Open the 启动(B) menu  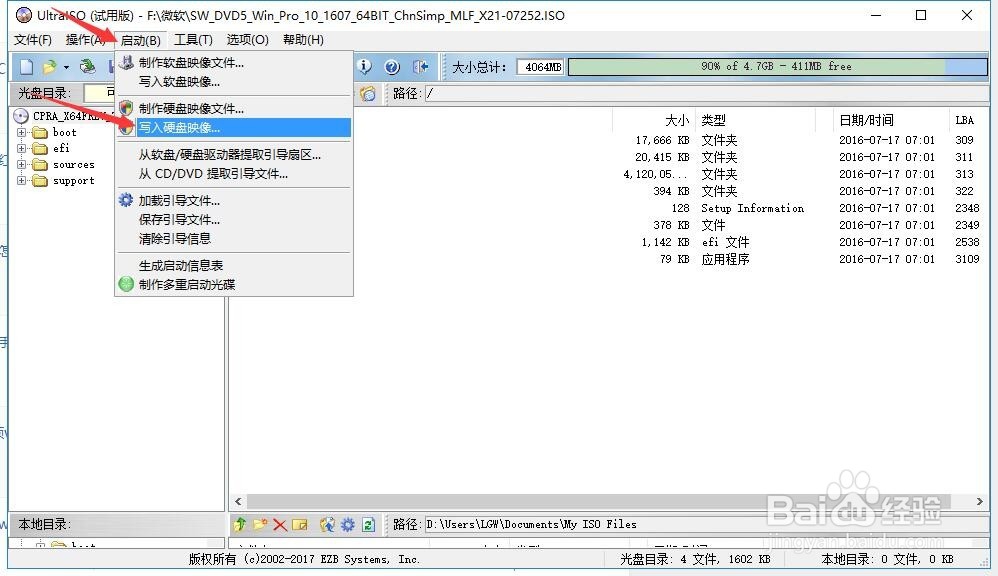click(141, 40)
